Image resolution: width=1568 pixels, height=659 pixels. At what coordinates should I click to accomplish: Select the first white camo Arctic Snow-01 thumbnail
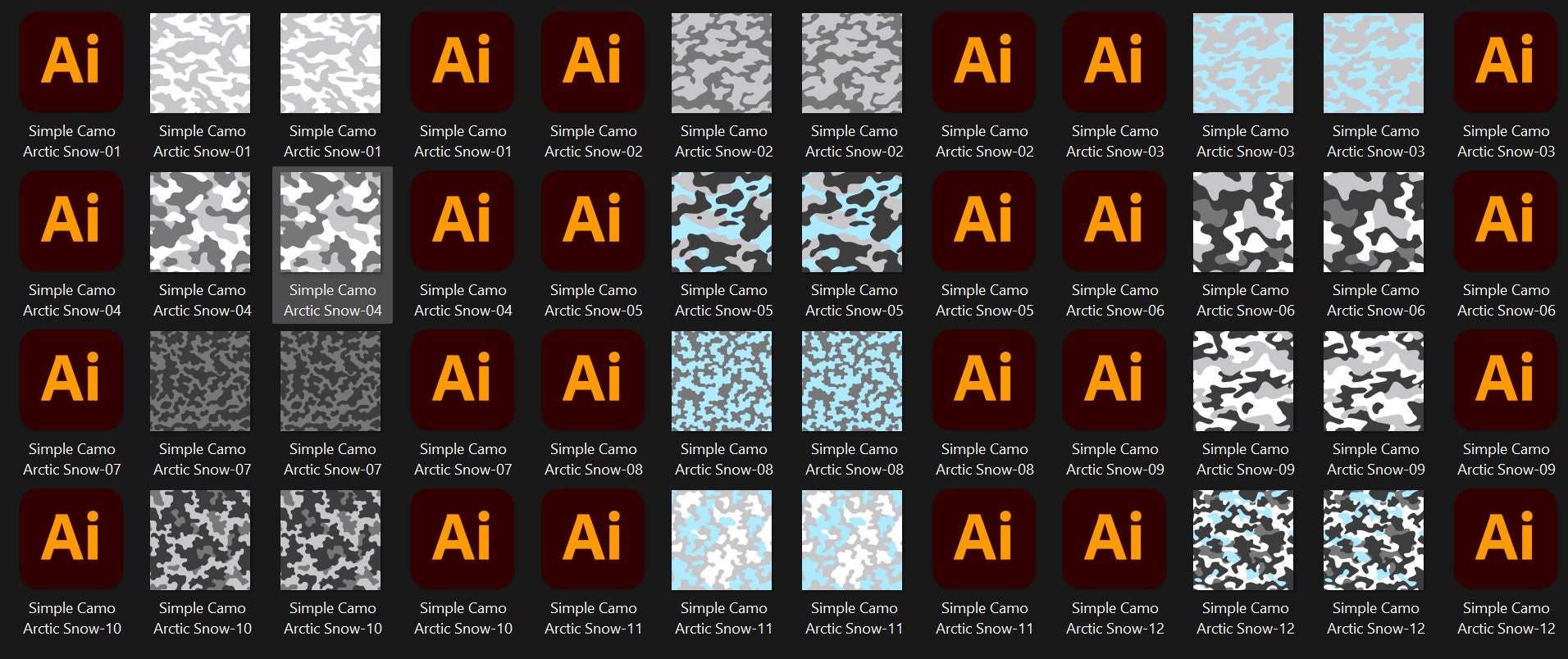click(200, 62)
